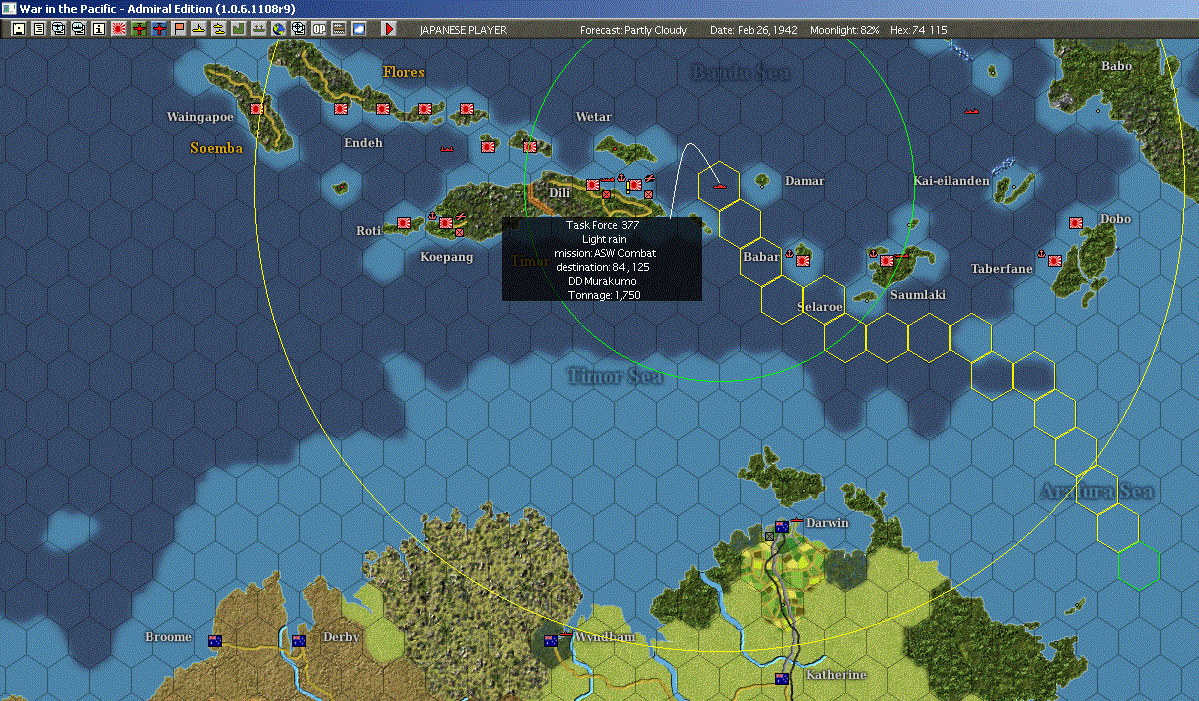
Task: Click 'Tonnage: 1,750' in the tooltip
Action: (603, 295)
